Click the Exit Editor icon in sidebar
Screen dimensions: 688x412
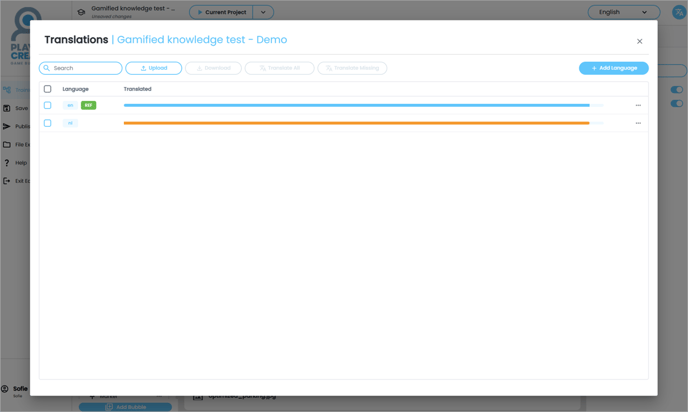[7, 181]
